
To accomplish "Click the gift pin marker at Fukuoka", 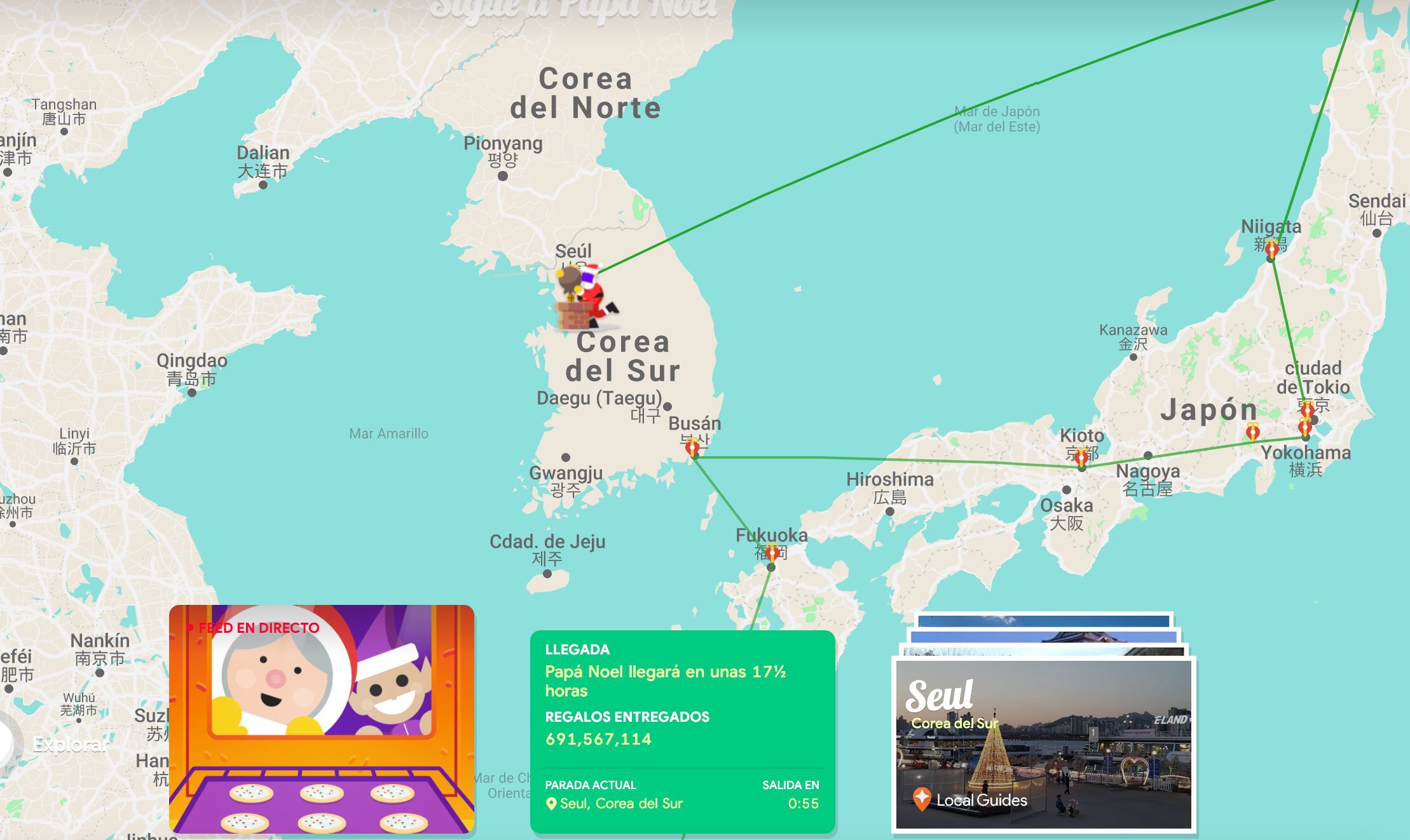I will pos(772,552).
